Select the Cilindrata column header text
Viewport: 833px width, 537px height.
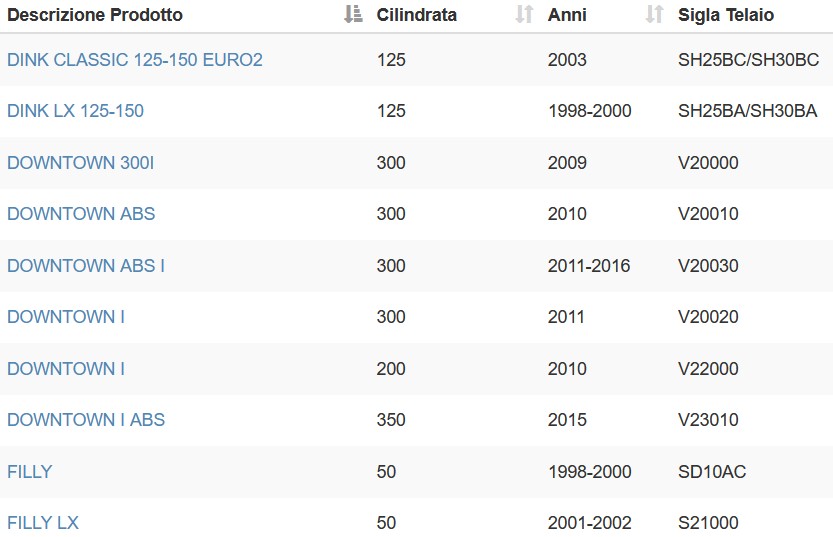416,15
